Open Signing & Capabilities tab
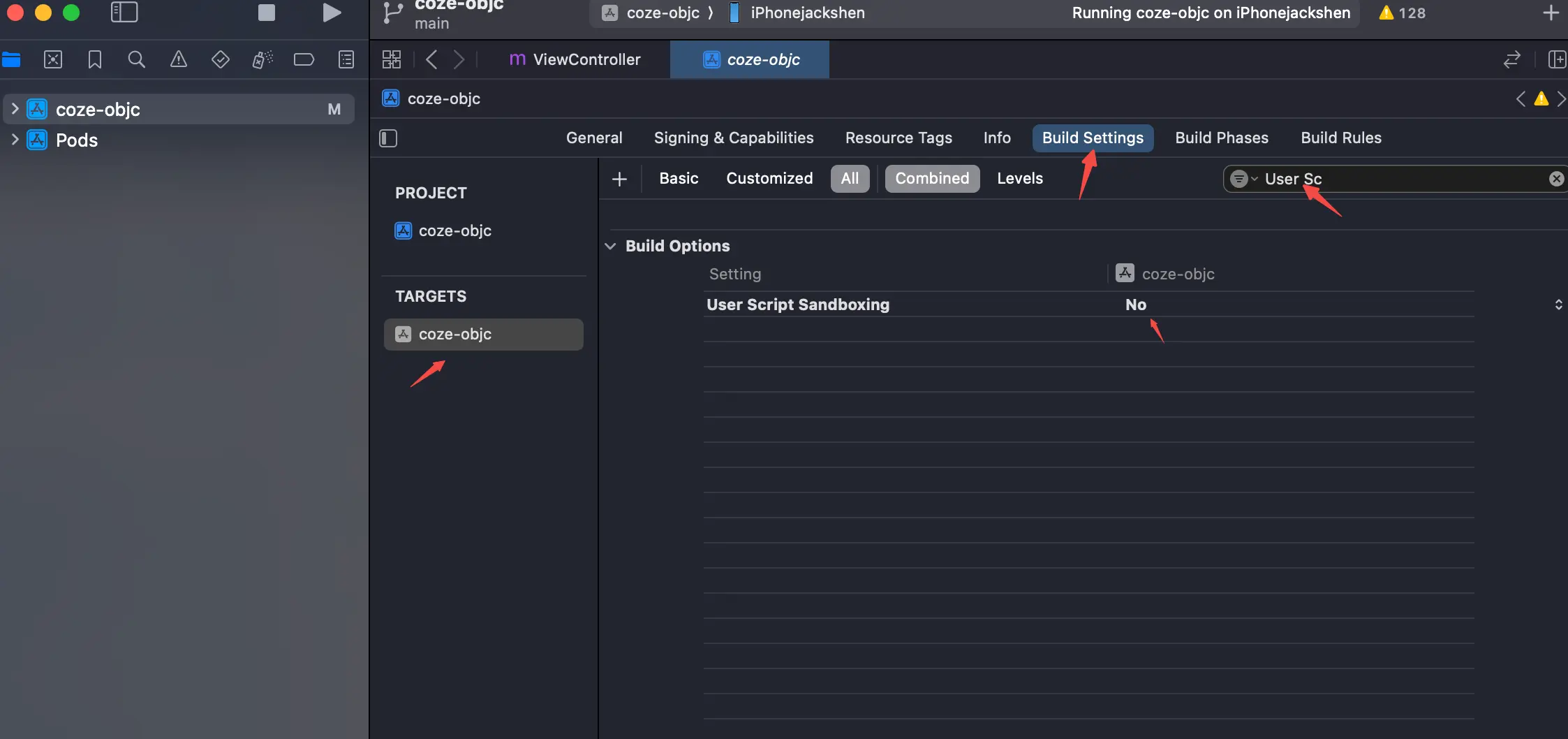The width and height of the screenshot is (1568, 739). point(734,138)
